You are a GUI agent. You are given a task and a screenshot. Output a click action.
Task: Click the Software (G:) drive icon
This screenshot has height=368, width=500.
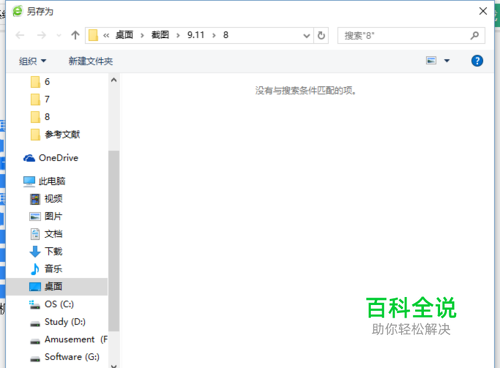pyautogui.click(x=35, y=359)
